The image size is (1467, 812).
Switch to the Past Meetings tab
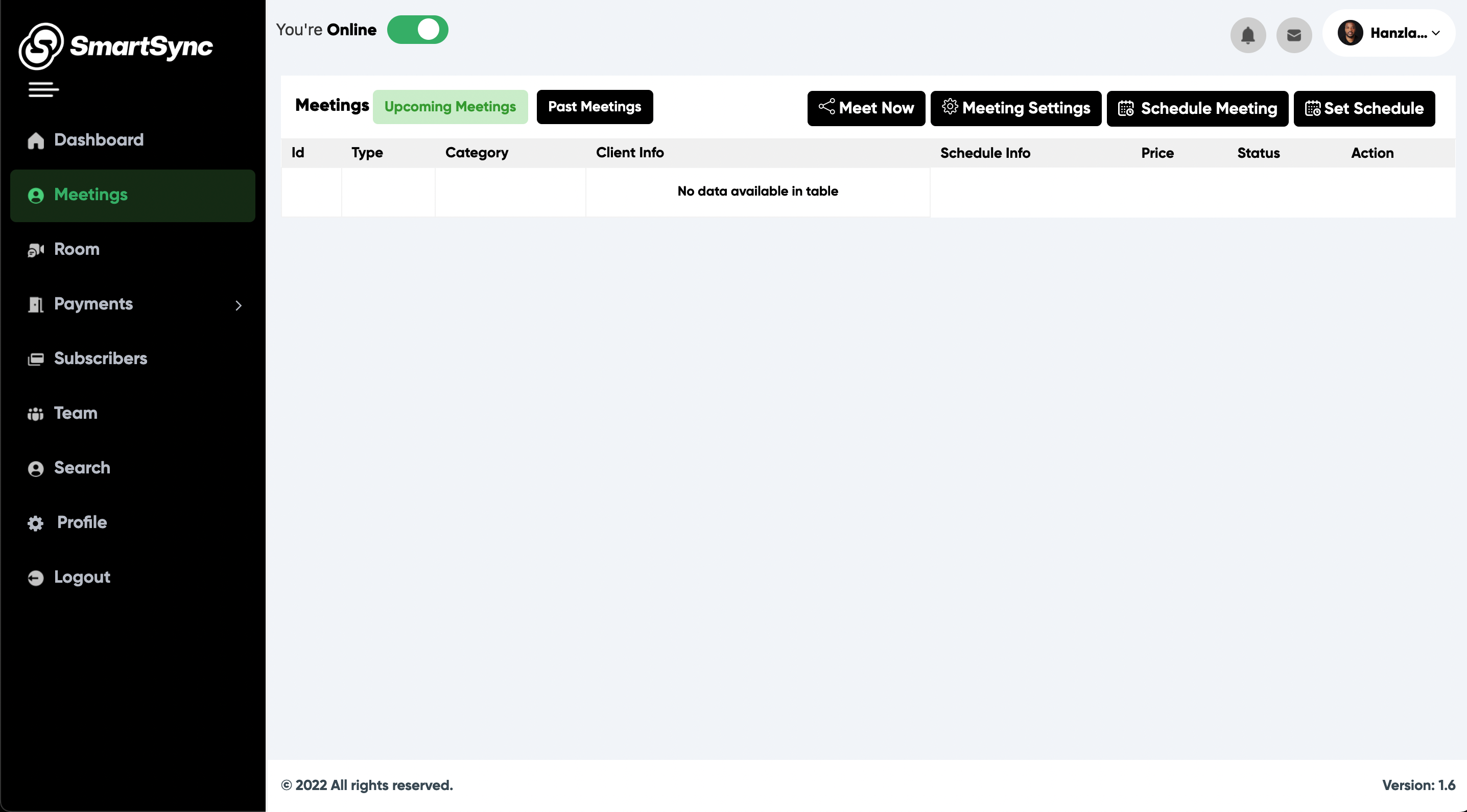[594, 107]
